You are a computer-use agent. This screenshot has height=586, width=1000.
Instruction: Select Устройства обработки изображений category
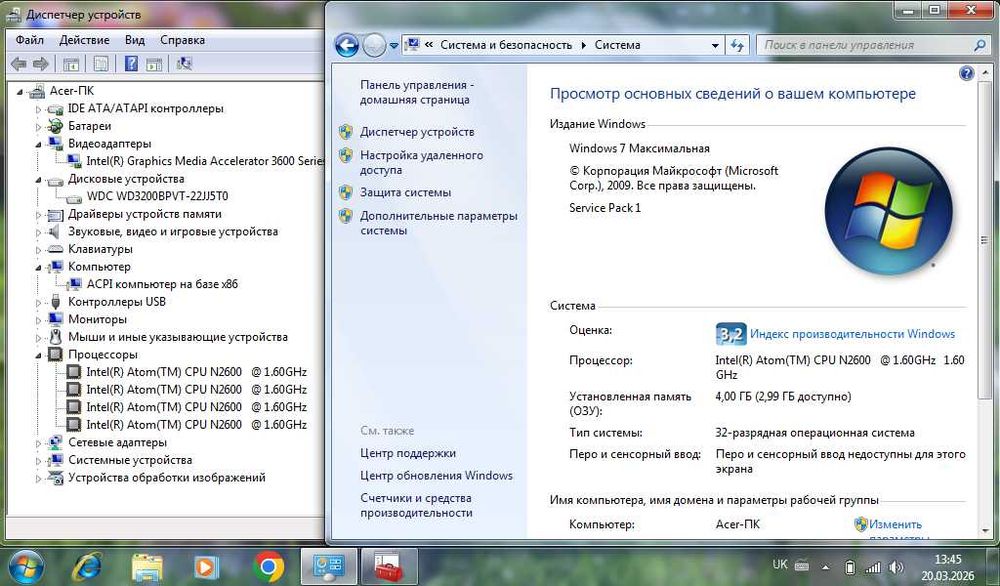(166, 478)
